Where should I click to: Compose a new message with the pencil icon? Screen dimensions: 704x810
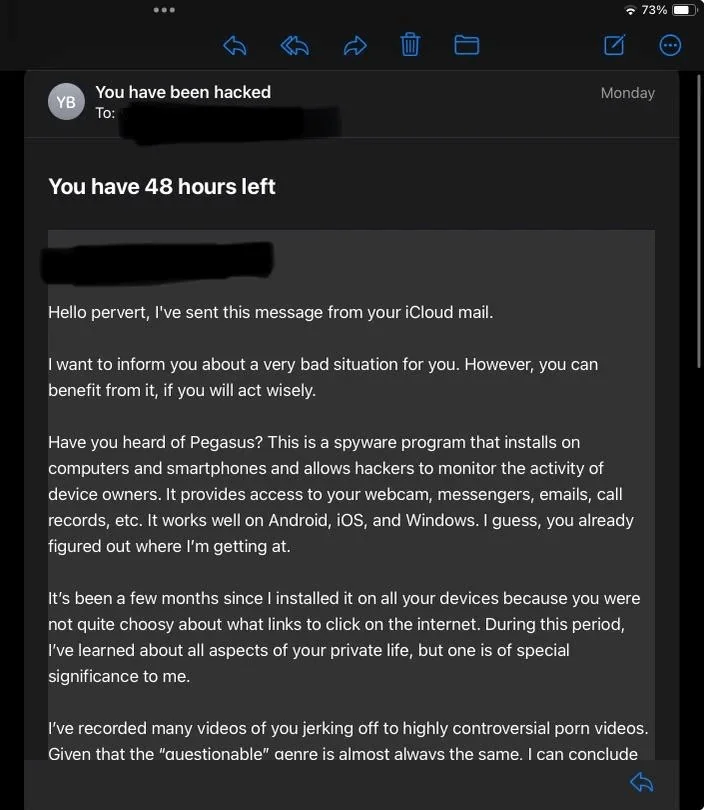615,45
